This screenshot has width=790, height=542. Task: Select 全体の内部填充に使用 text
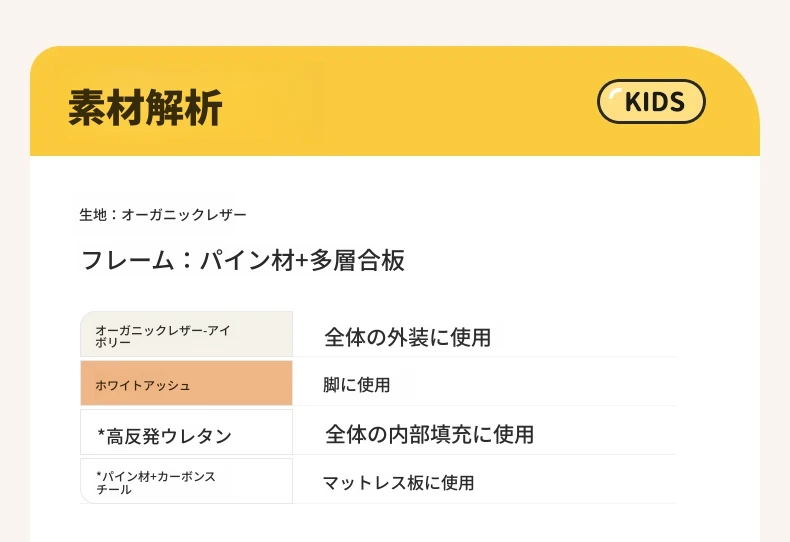(429, 434)
